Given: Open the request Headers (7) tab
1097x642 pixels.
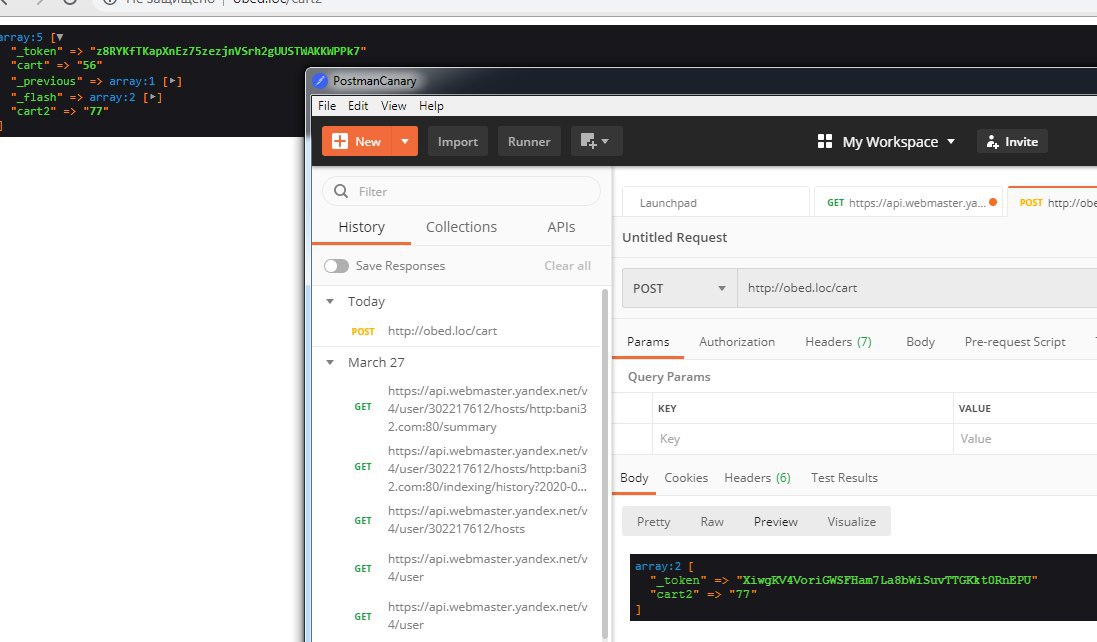Looking at the screenshot, I should tap(838, 342).
